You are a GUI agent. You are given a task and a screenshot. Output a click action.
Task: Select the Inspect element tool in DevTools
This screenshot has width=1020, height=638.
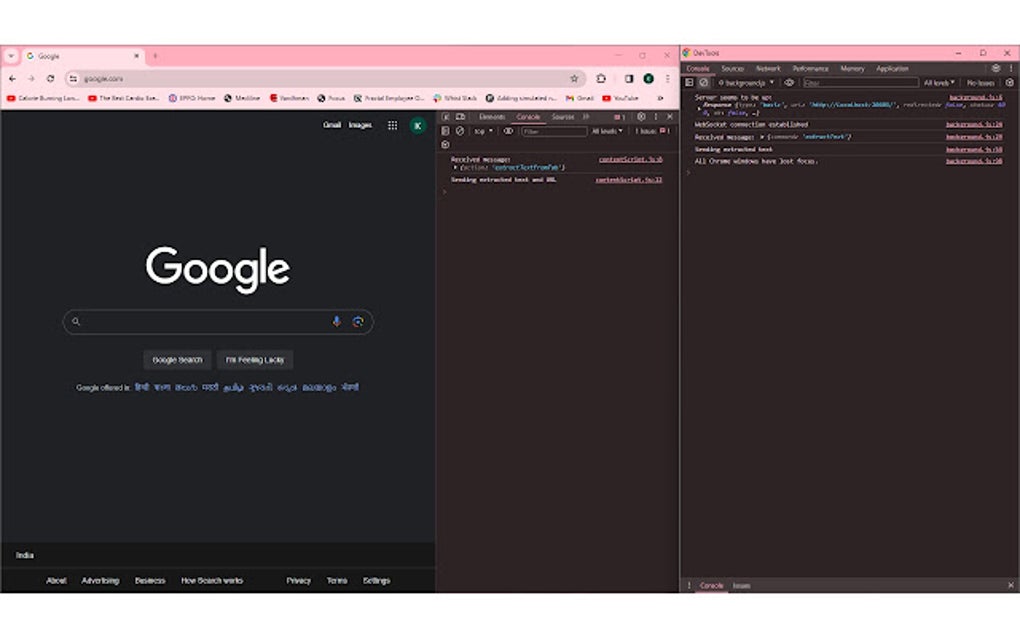[x=446, y=117]
